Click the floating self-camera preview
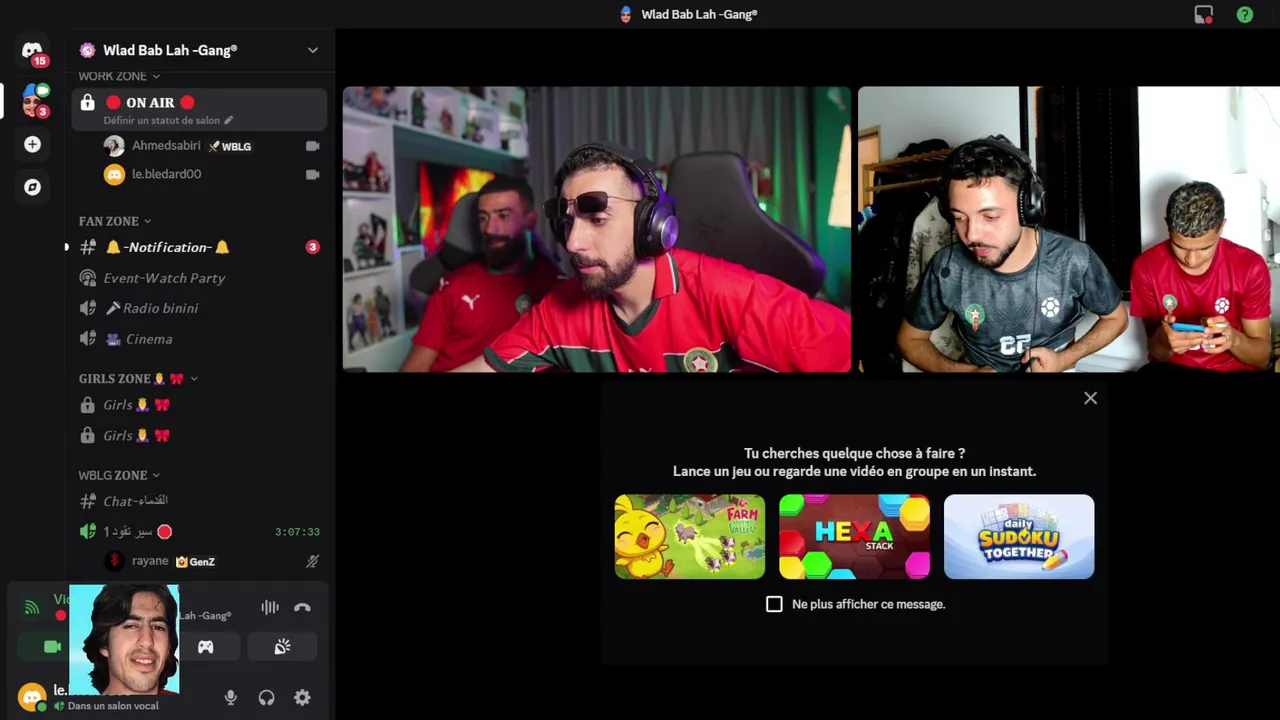This screenshot has height=720, width=1280. pyautogui.click(x=124, y=640)
